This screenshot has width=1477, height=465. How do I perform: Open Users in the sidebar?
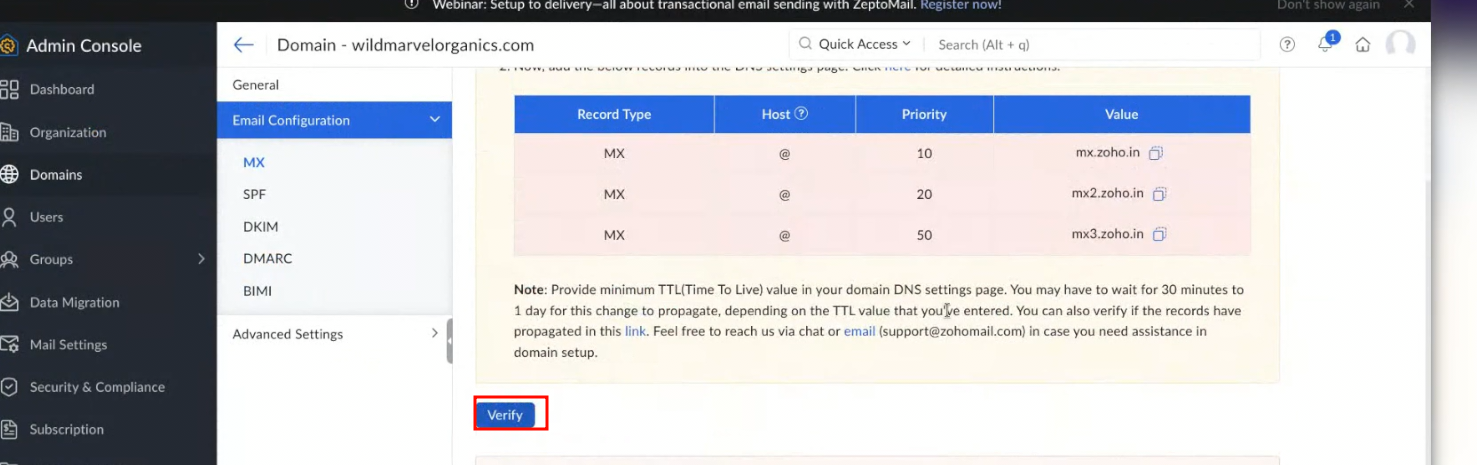coord(46,217)
